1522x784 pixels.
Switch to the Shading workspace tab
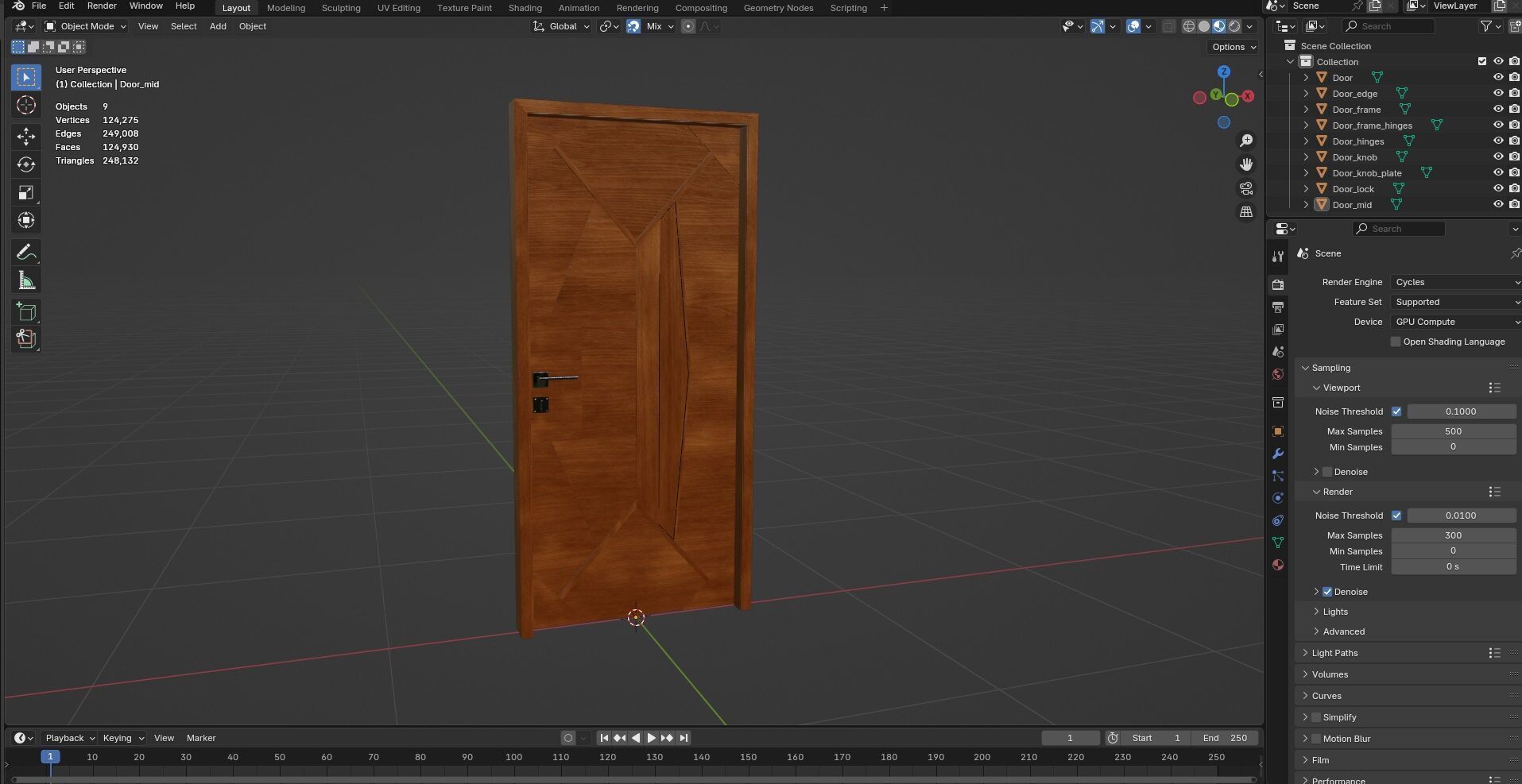tap(525, 8)
